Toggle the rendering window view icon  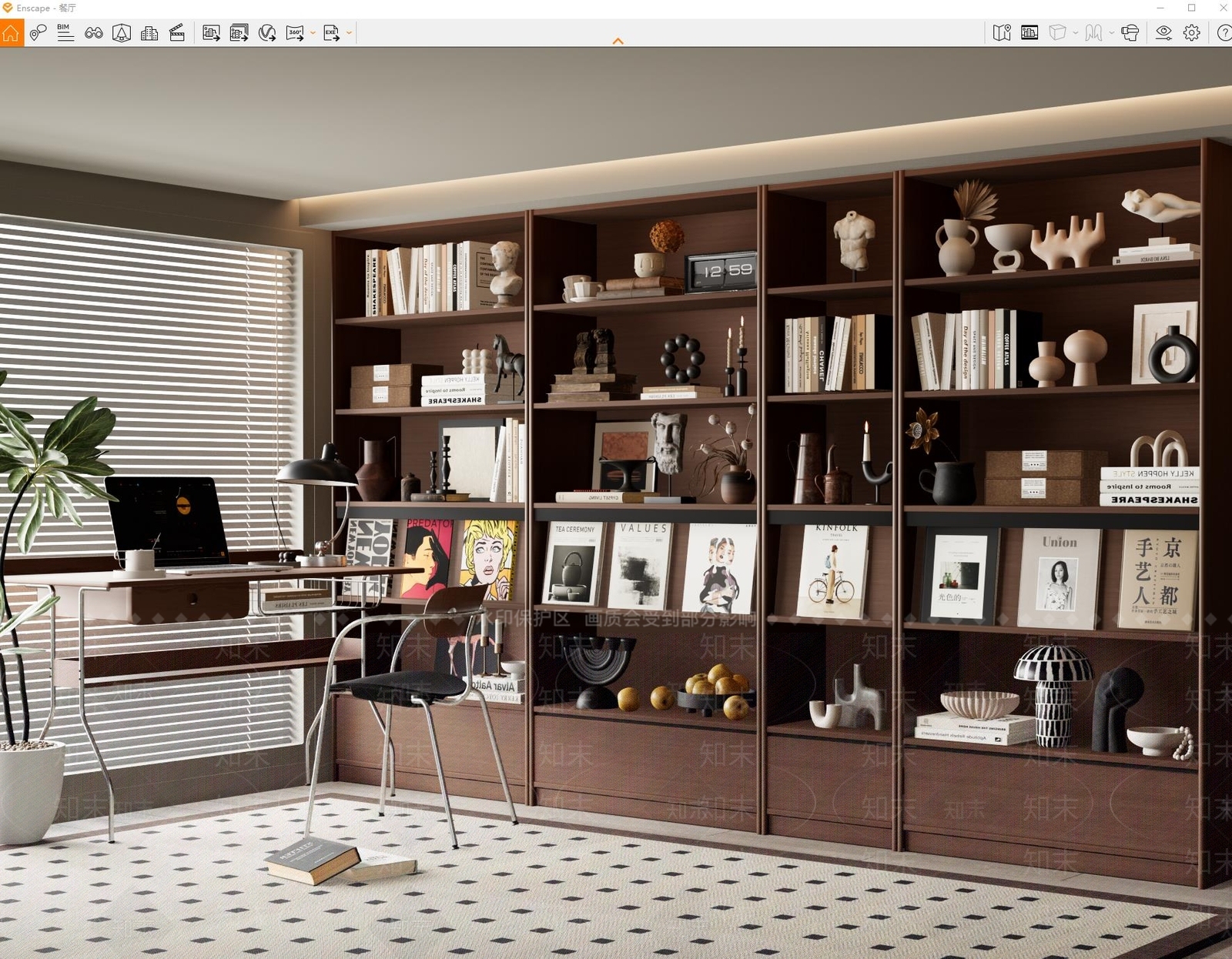(1029, 32)
